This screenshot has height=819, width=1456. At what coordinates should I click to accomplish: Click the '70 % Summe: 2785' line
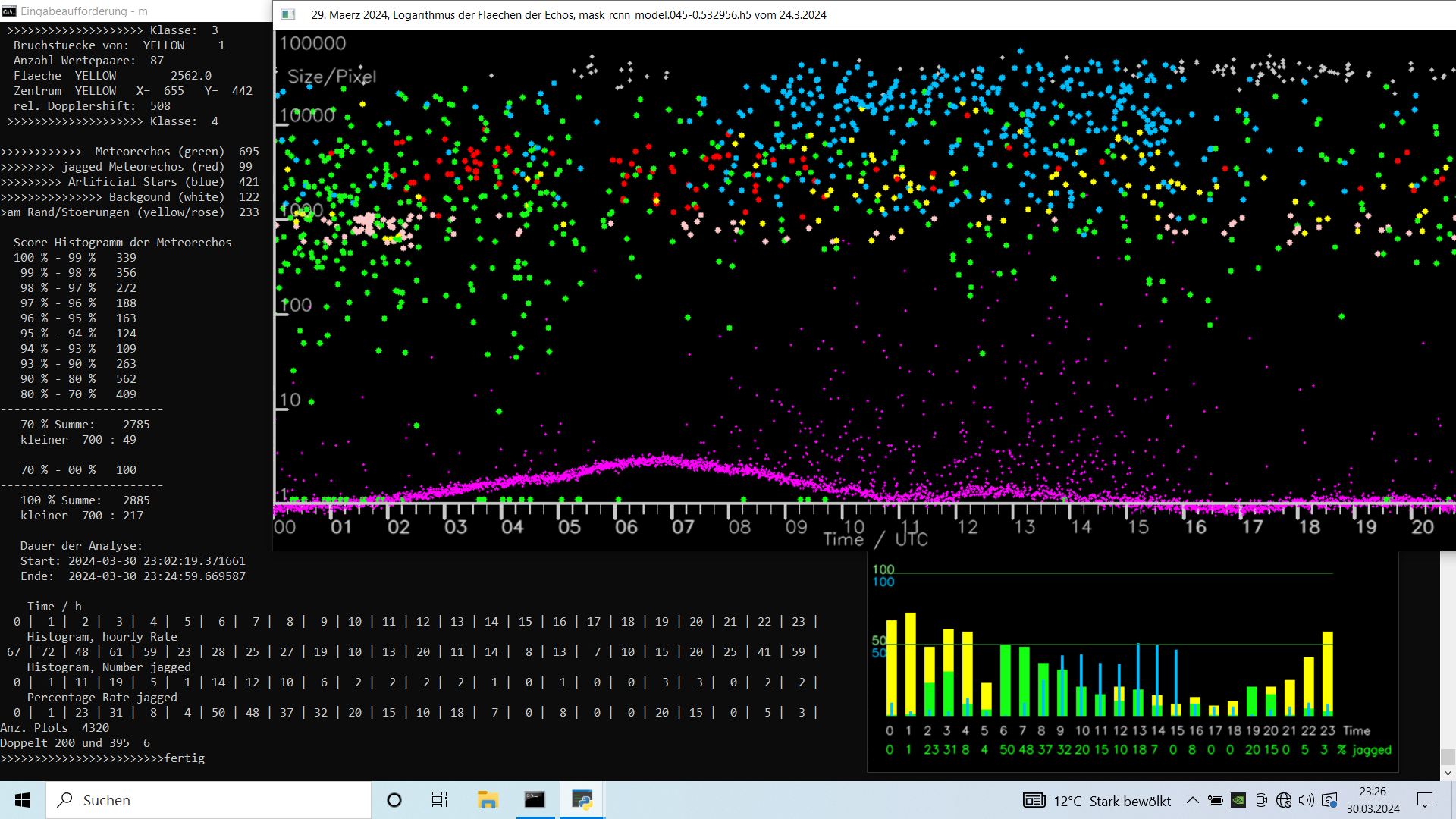point(85,425)
